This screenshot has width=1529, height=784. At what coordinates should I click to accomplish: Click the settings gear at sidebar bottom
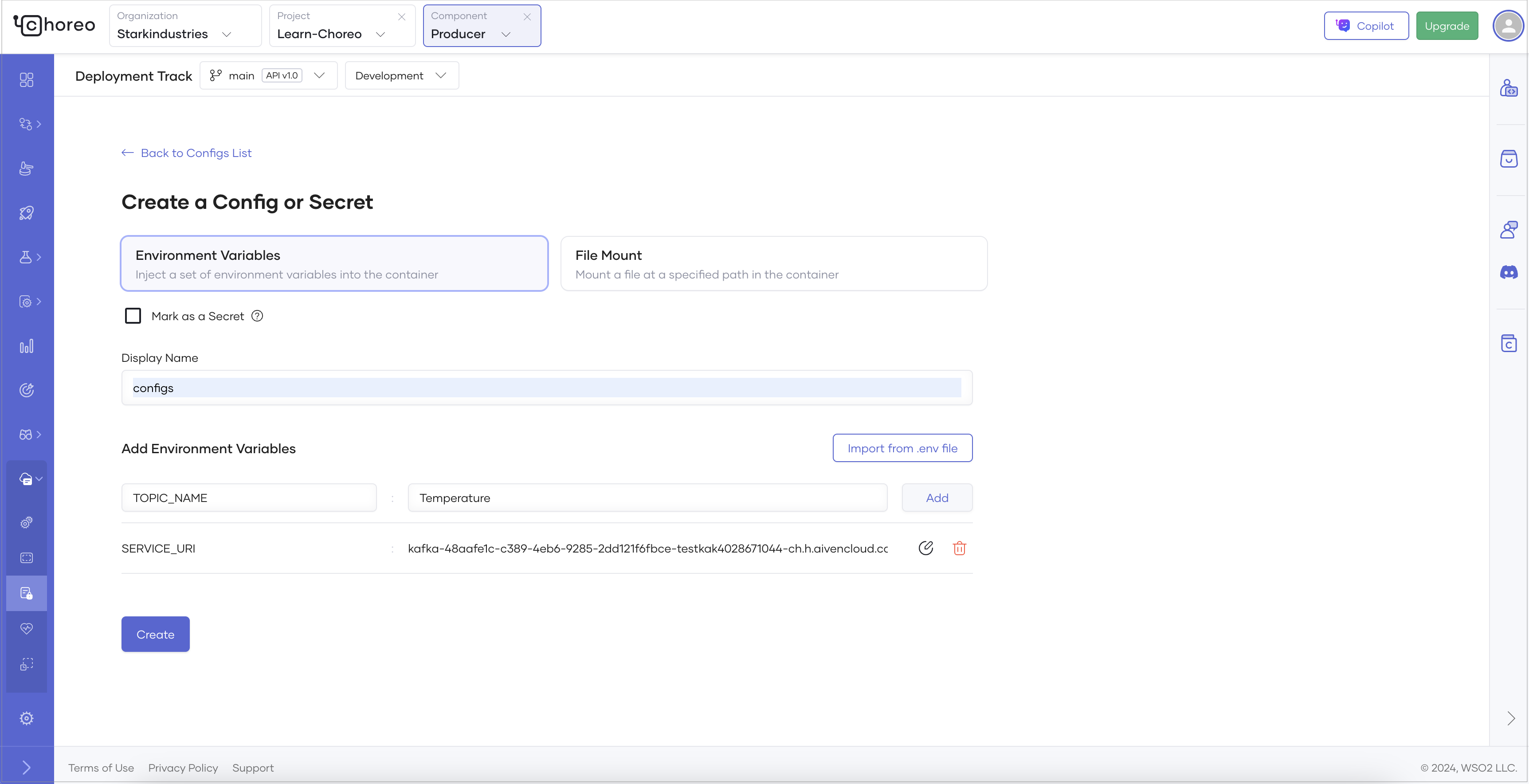26,718
